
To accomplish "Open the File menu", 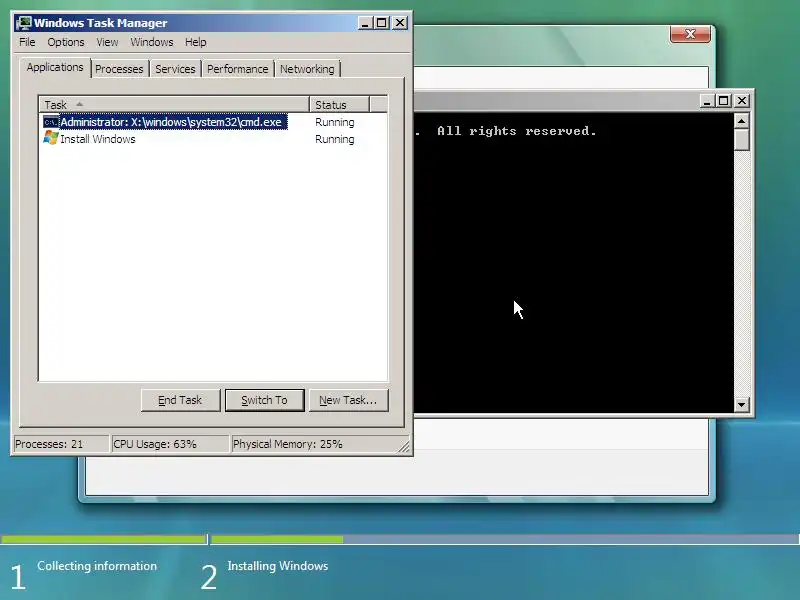I will click(27, 42).
